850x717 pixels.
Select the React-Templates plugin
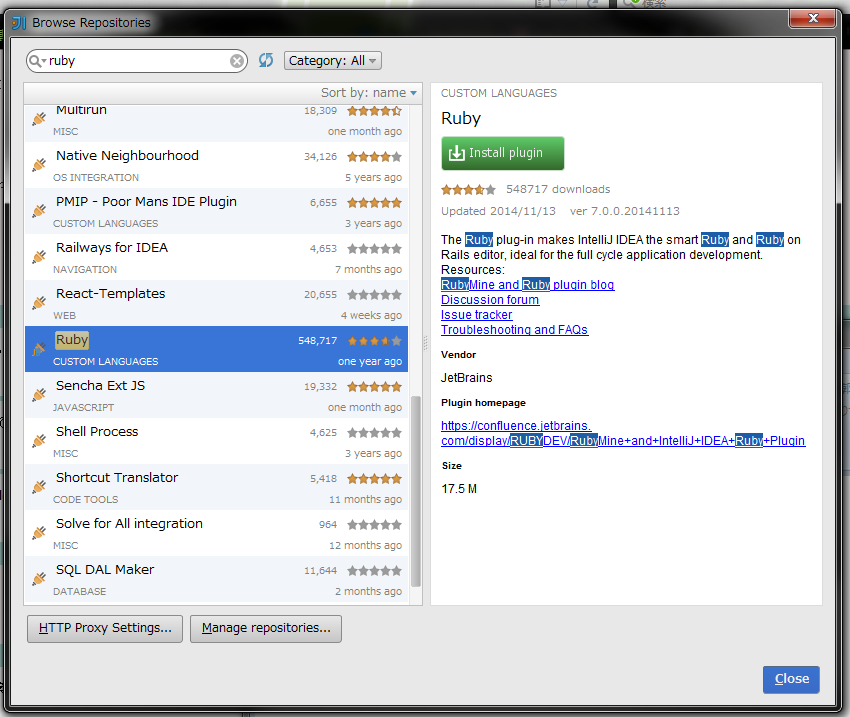pos(216,303)
